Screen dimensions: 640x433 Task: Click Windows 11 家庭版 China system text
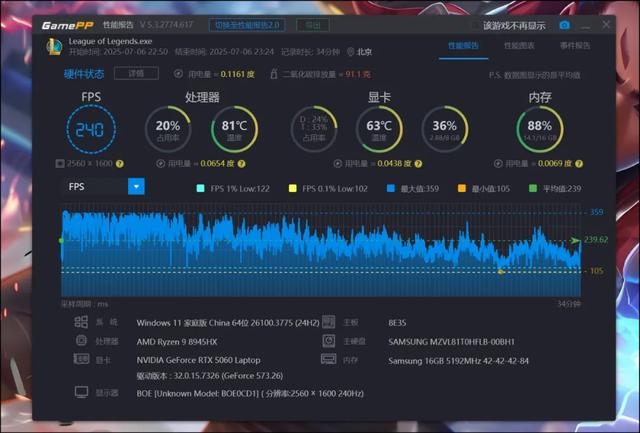coord(228,323)
